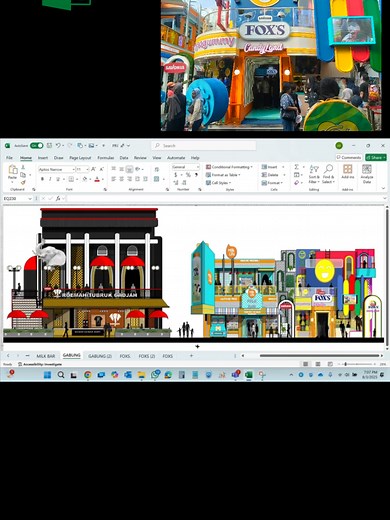
Task: Increase font size with the larger A
Action: click(94, 170)
